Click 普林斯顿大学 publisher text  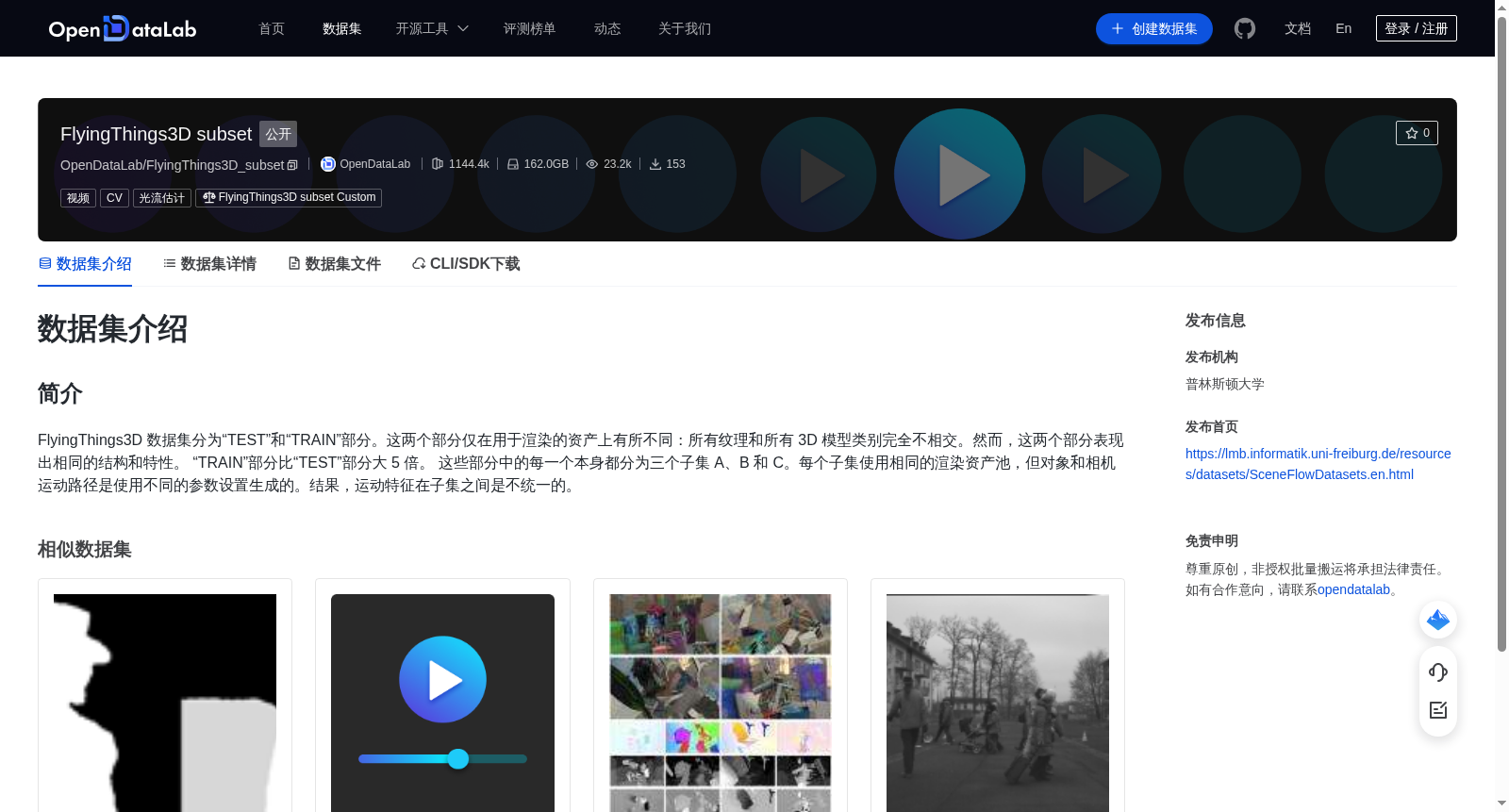coord(1225,384)
